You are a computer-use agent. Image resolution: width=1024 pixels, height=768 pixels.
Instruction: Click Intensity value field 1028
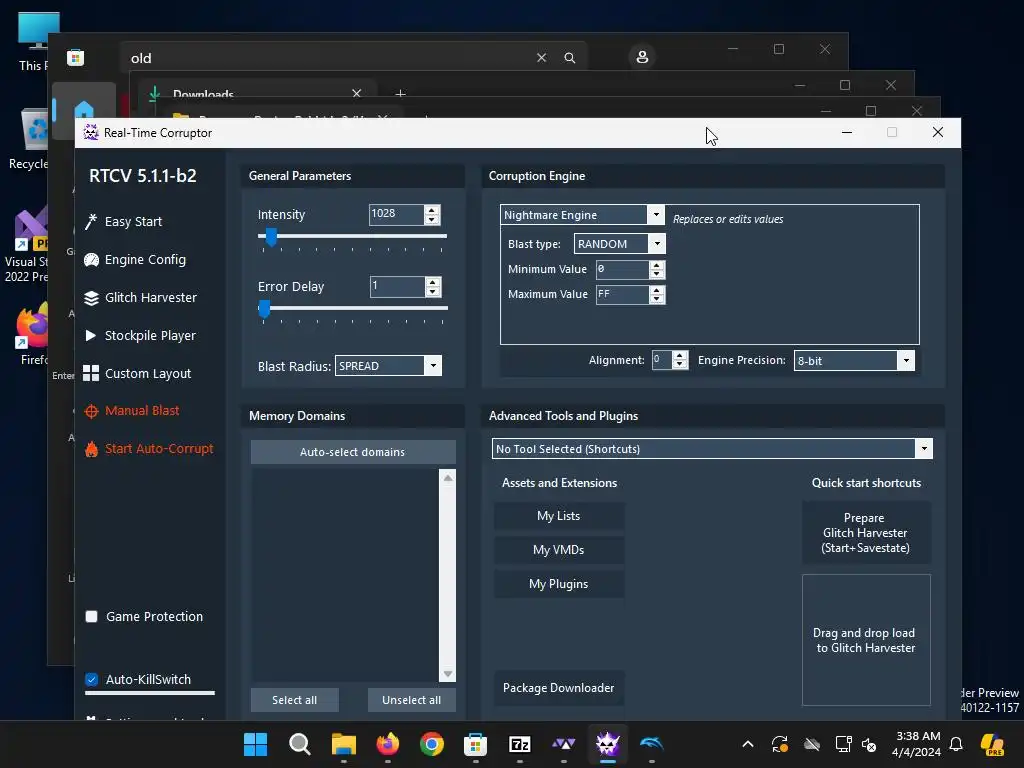(396, 214)
